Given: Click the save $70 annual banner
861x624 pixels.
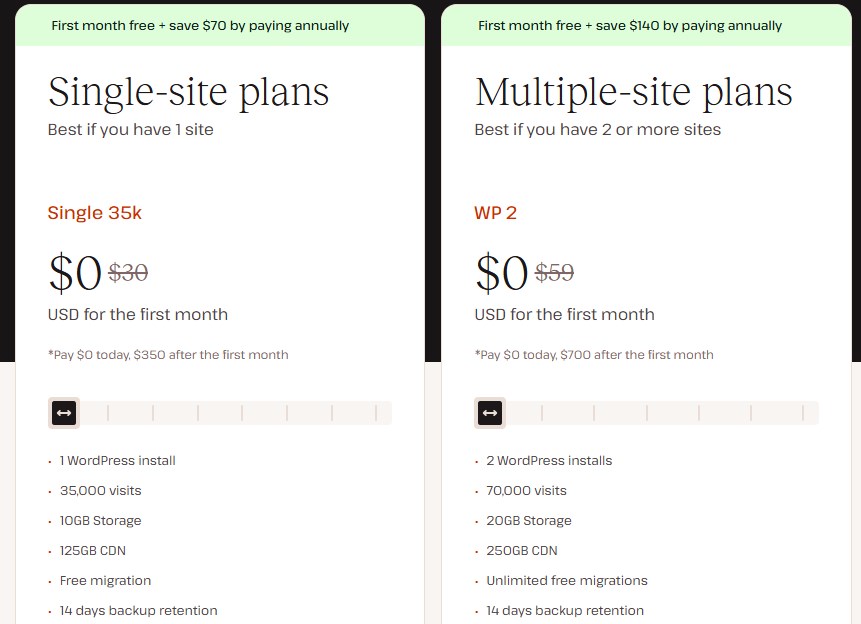Looking at the screenshot, I should [200, 25].
